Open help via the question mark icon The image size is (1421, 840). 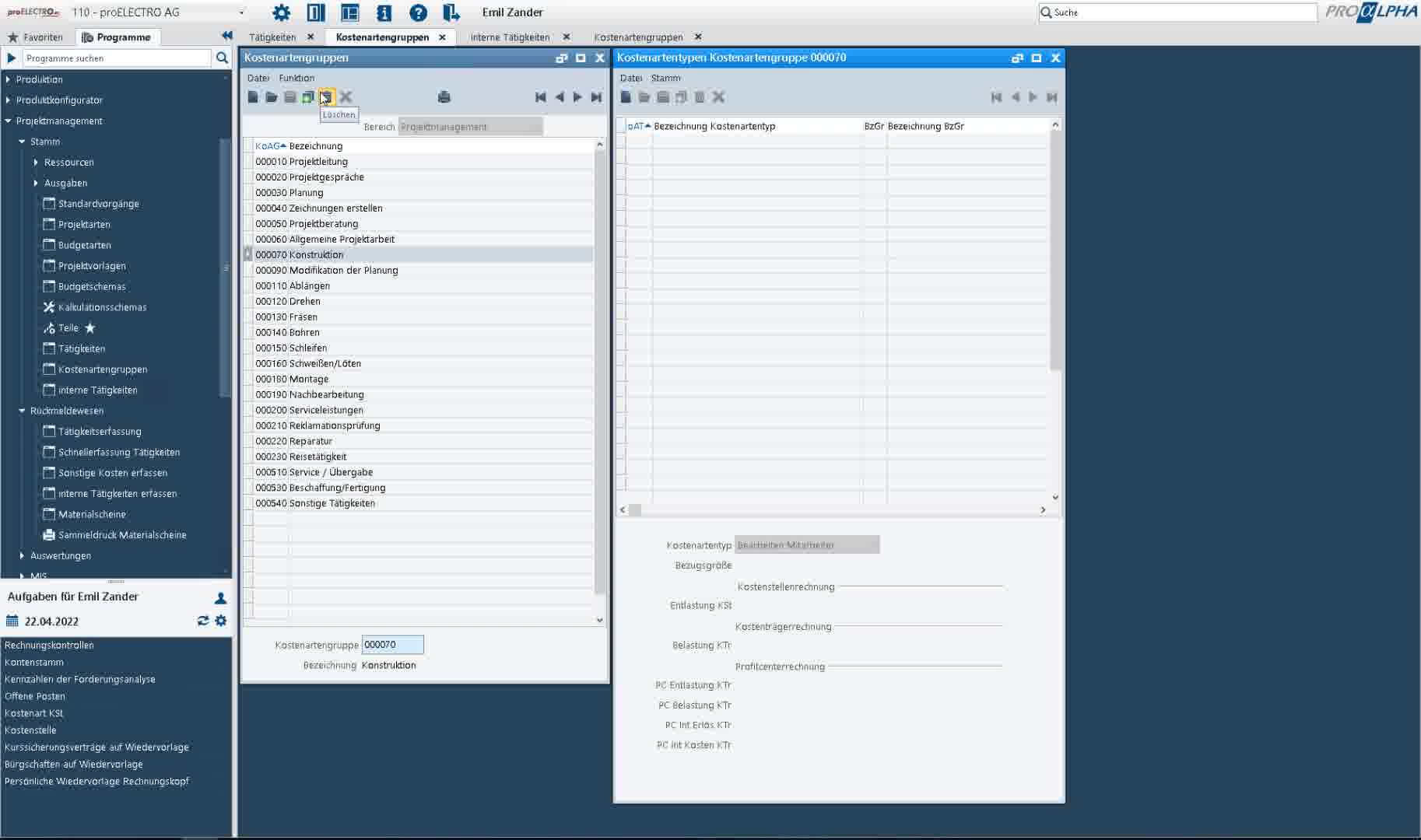(x=418, y=12)
